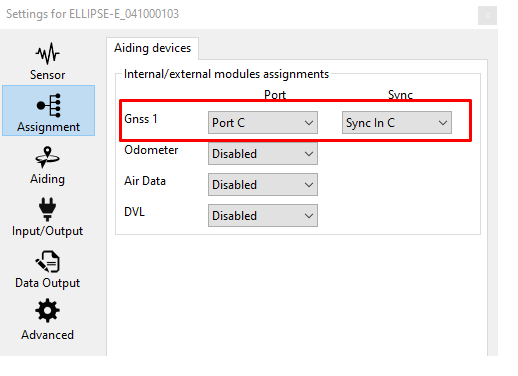Click the Data Output label in sidebar
Screen dimensions: 518x376
(x=48, y=283)
